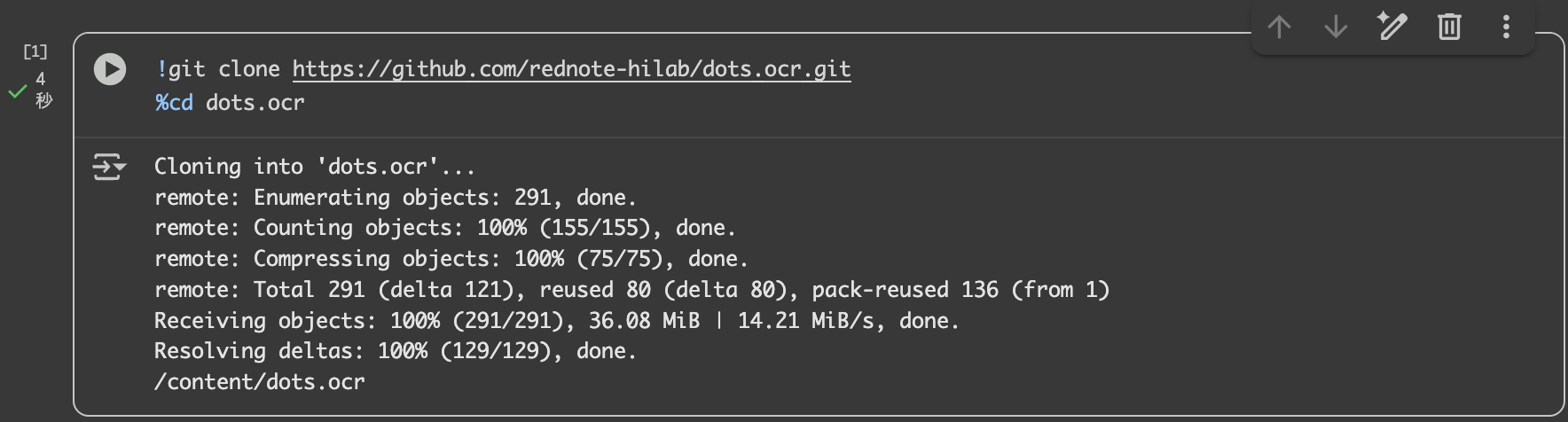The height and width of the screenshot is (422, 1568).
Task: Move the cell down
Action: pyautogui.click(x=1336, y=27)
